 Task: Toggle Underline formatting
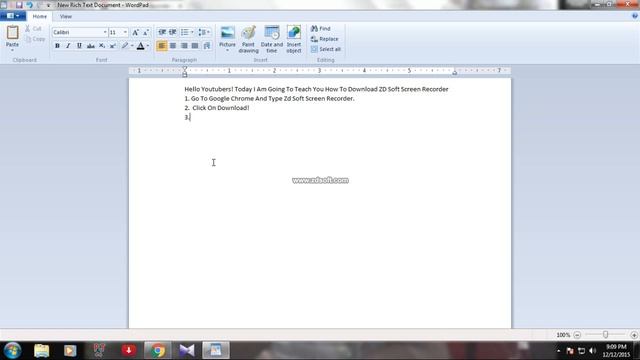click(79, 46)
